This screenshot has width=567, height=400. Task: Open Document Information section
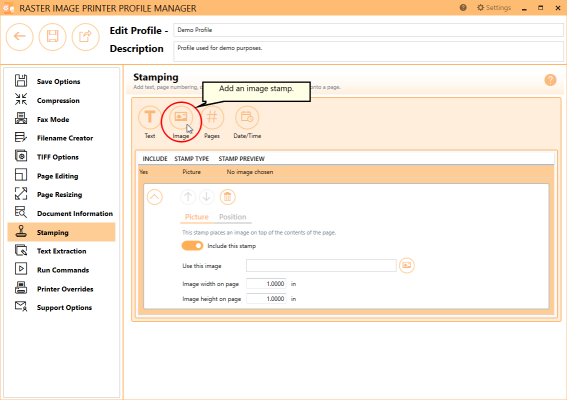tap(61, 213)
